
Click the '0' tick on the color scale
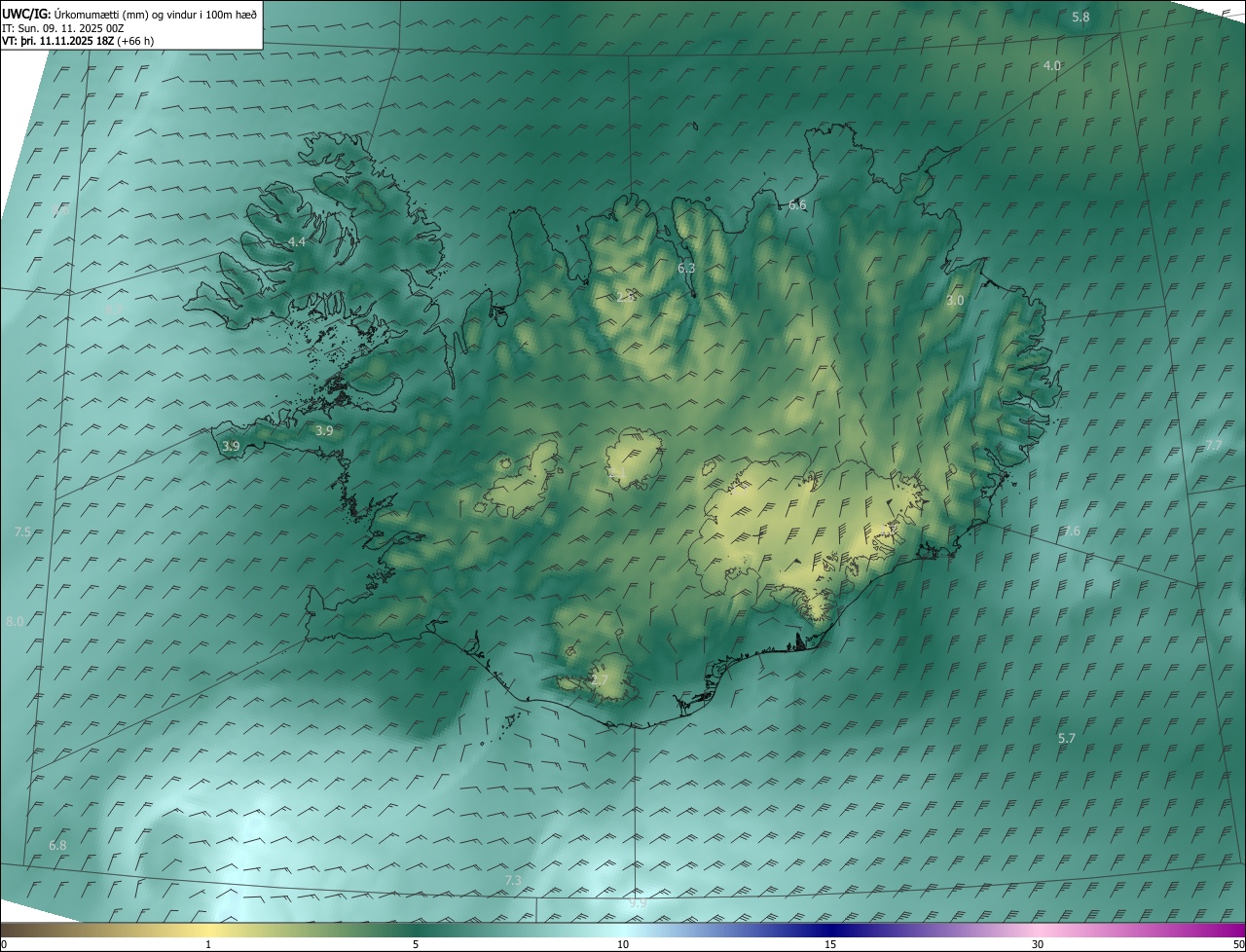coord(4,944)
